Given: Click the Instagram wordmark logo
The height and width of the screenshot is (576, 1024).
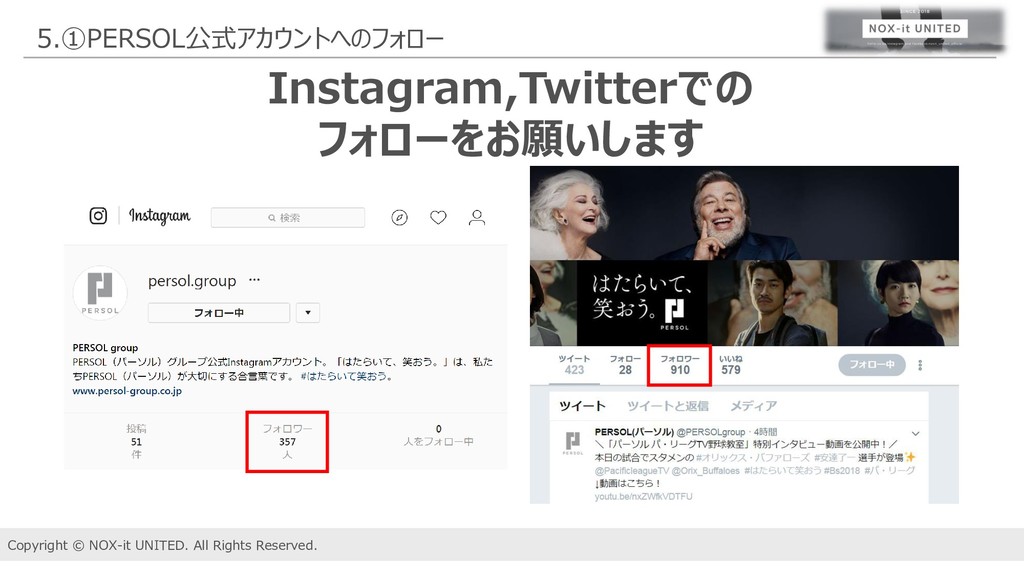Looking at the screenshot, I should [x=159, y=216].
